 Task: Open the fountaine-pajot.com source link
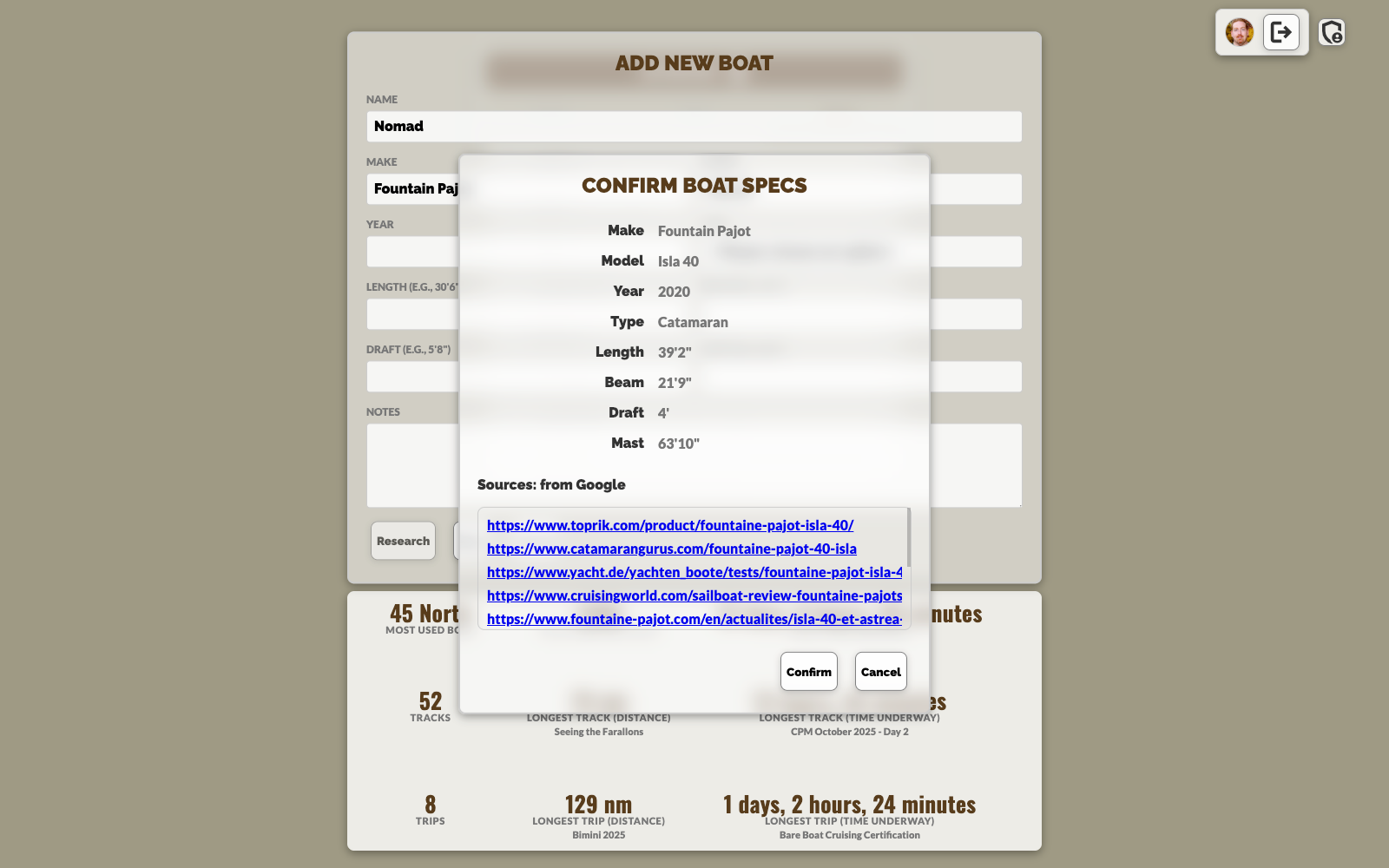[x=694, y=619]
